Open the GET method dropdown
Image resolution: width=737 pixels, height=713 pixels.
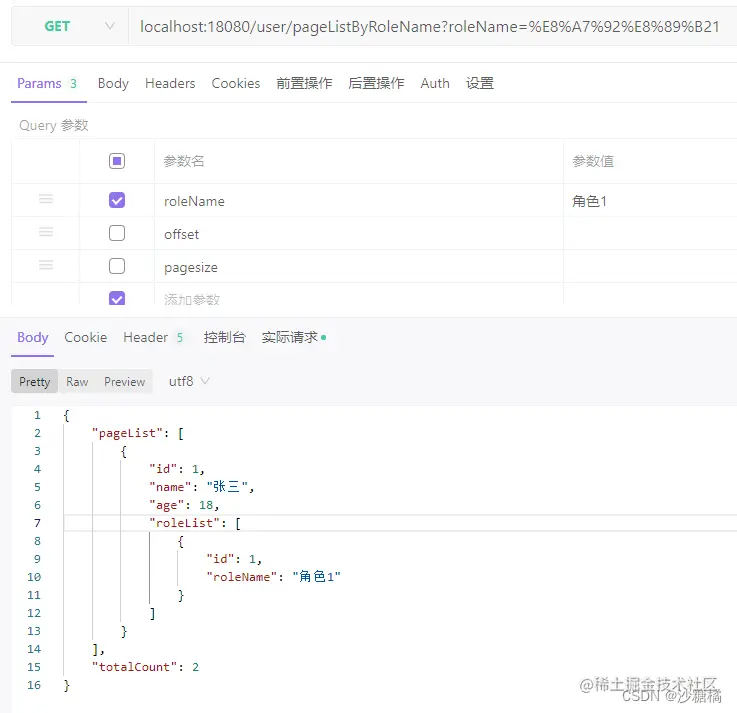[x=70, y=26]
